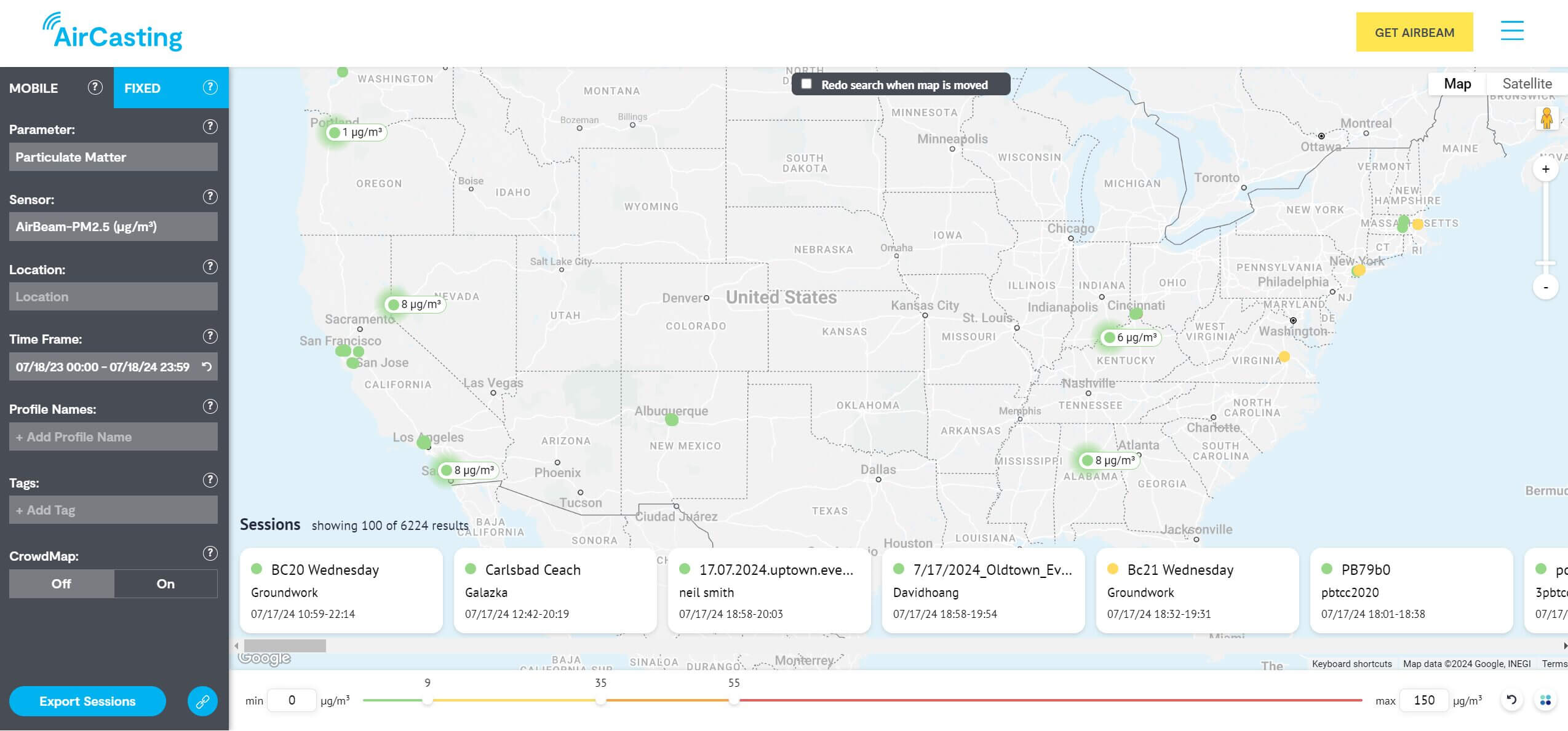1568x731 pixels.
Task: Copy the session permalink
Action: [x=202, y=701]
